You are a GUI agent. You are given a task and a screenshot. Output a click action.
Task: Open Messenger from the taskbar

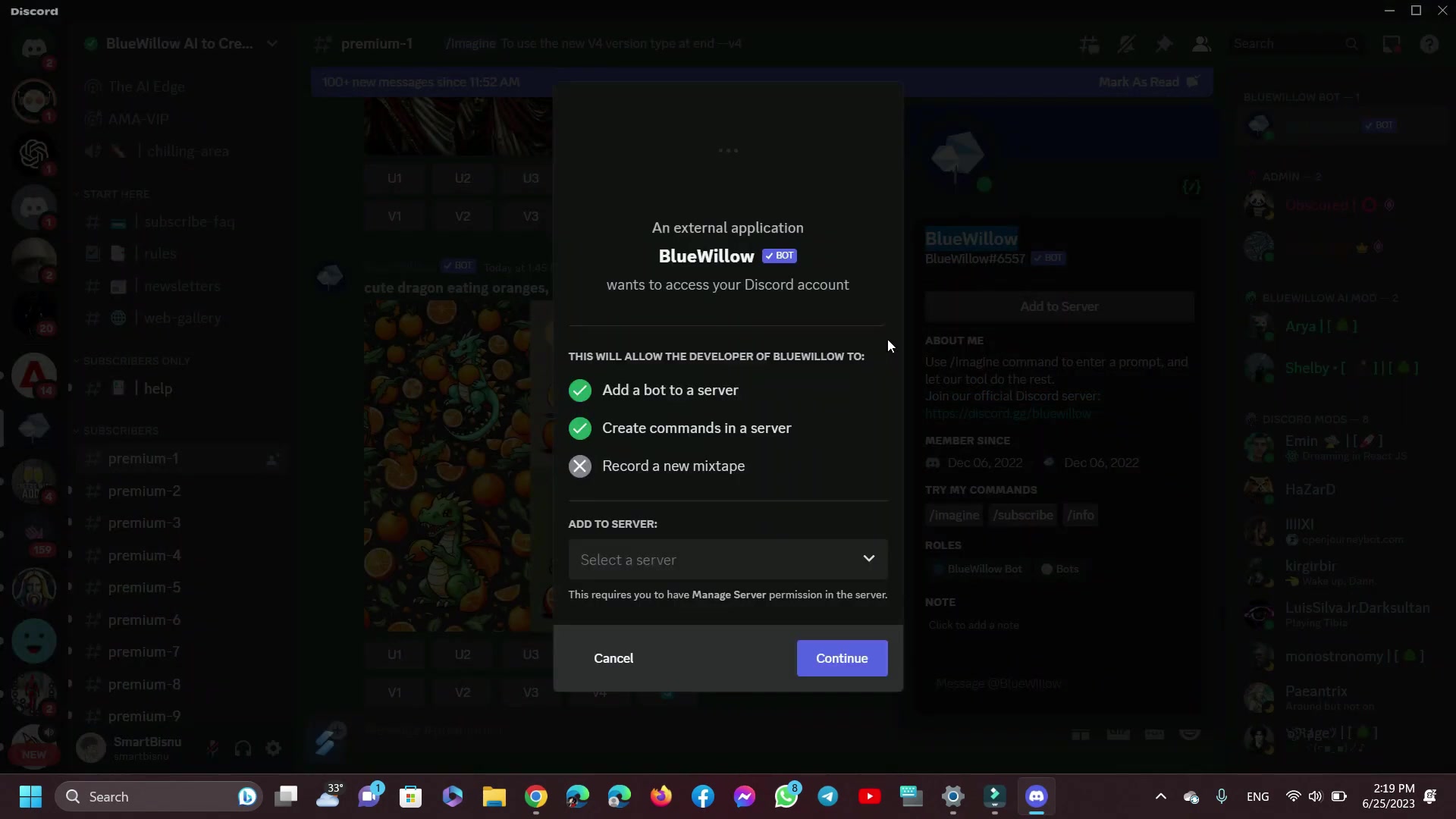tap(745, 796)
